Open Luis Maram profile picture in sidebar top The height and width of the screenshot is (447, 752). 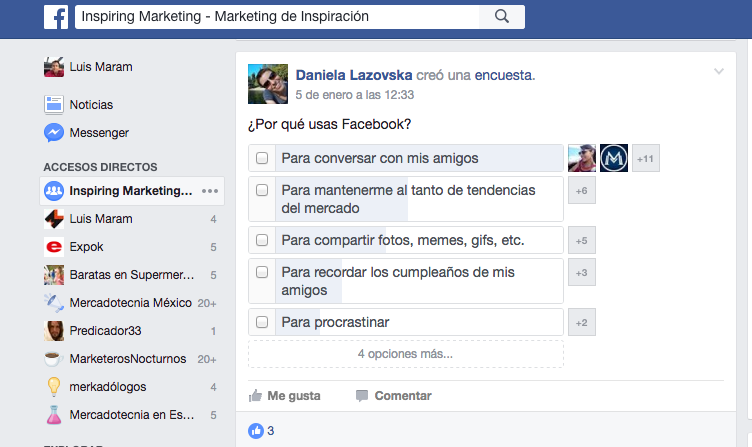pyautogui.click(x=54, y=67)
